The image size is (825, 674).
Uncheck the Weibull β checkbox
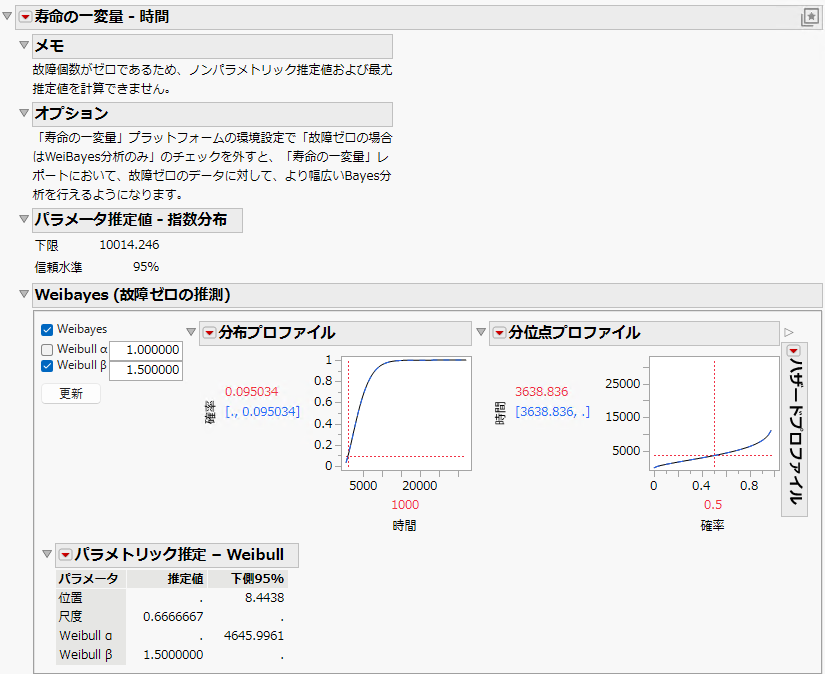(47, 366)
